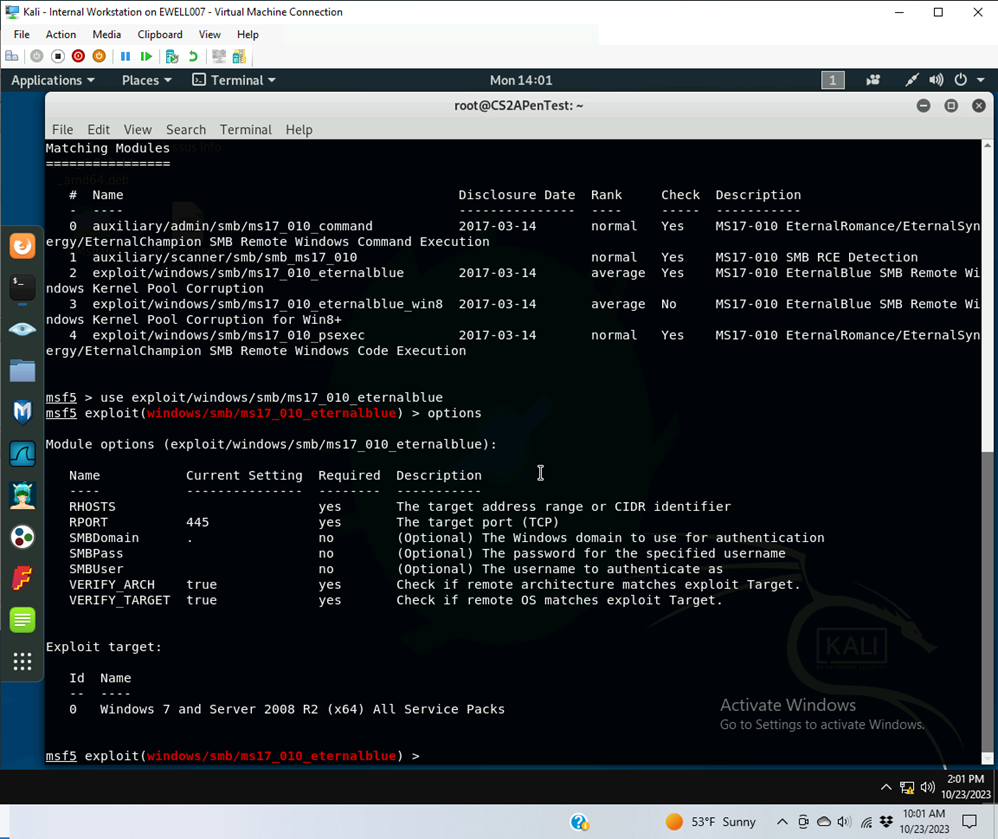This screenshot has width=998, height=839.
Task: Open the Files folder icon in dock
Action: pyautogui.click(x=22, y=371)
